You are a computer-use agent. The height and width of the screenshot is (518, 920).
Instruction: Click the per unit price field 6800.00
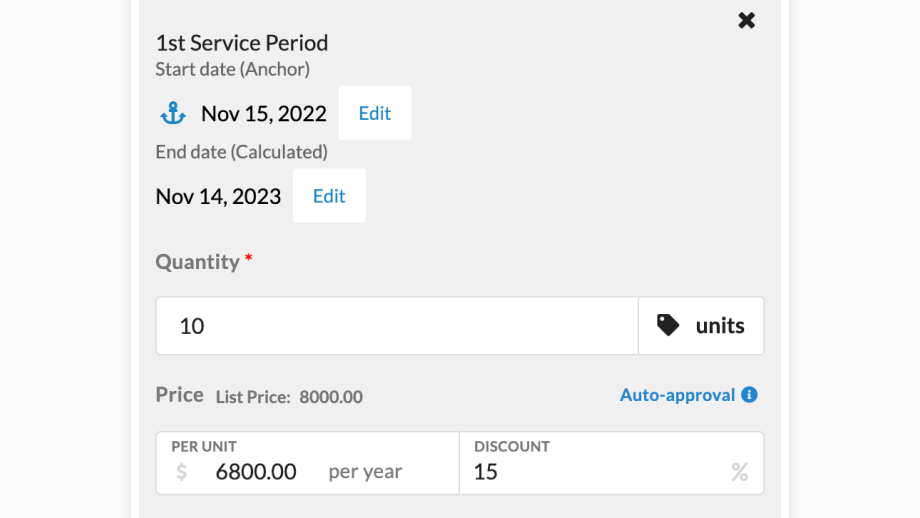256,472
